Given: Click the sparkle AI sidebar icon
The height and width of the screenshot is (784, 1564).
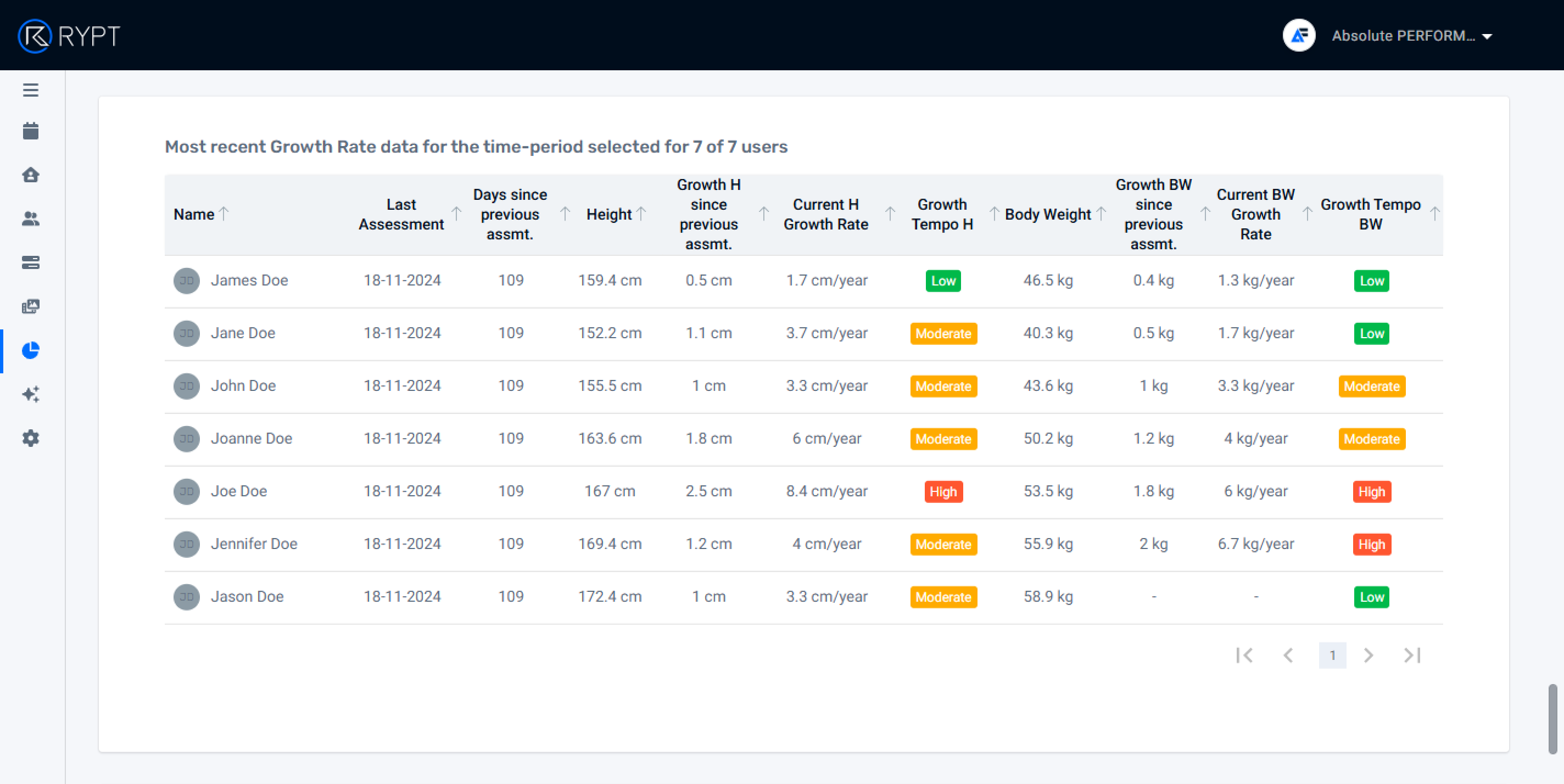Looking at the screenshot, I should tap(30, 394).
